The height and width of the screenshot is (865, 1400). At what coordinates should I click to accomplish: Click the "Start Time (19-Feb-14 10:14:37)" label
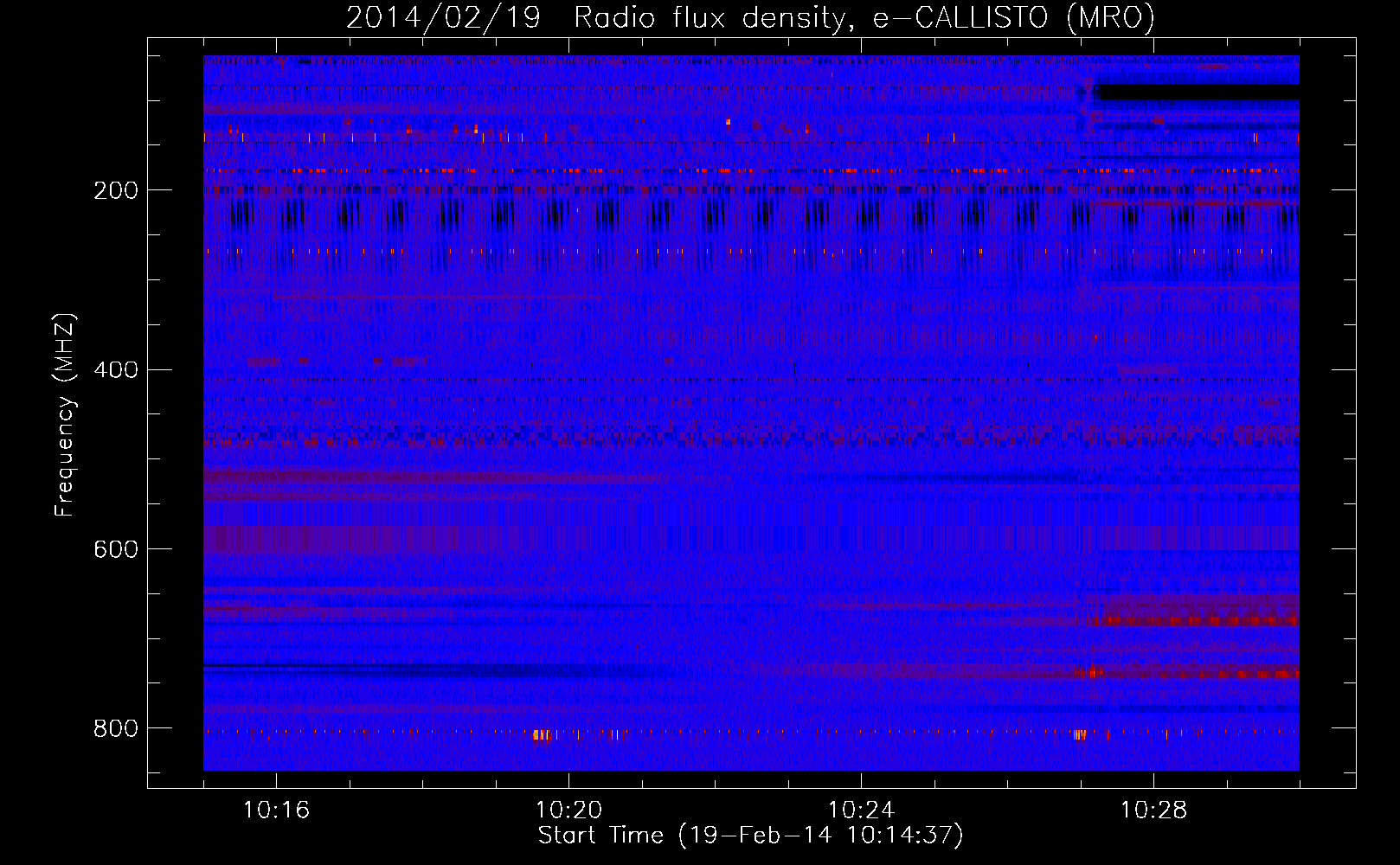(750, 836)
